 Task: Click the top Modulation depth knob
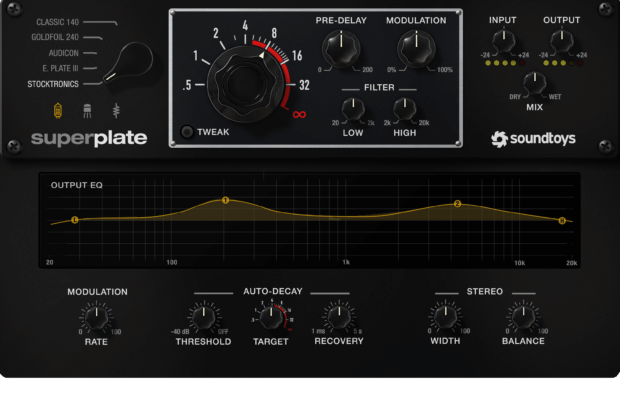click(x=416, y=48)
